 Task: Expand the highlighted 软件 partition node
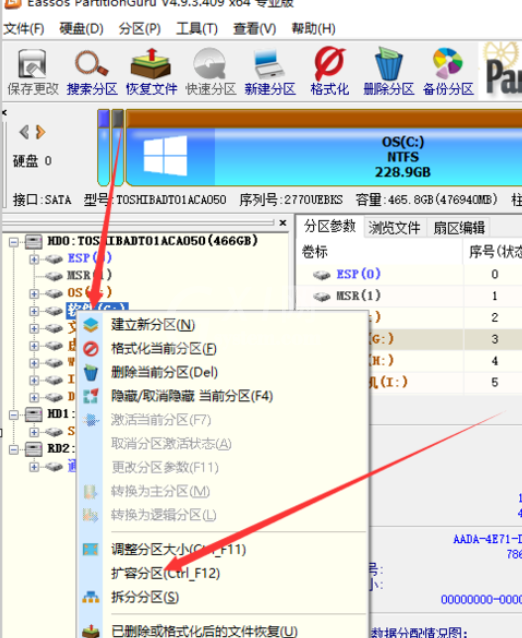34,311
